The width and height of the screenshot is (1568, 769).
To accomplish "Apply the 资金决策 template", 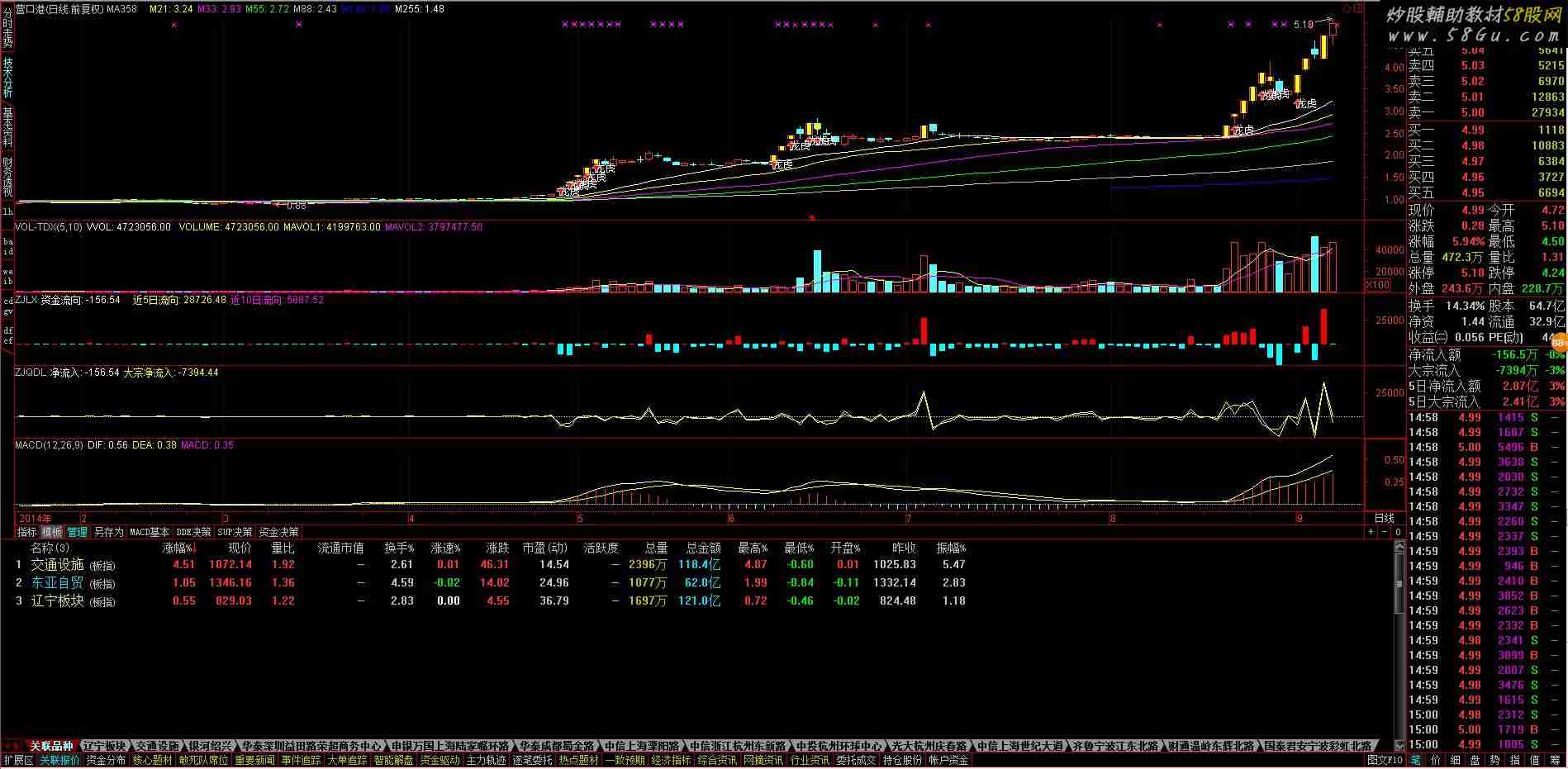I will point(278,532).
